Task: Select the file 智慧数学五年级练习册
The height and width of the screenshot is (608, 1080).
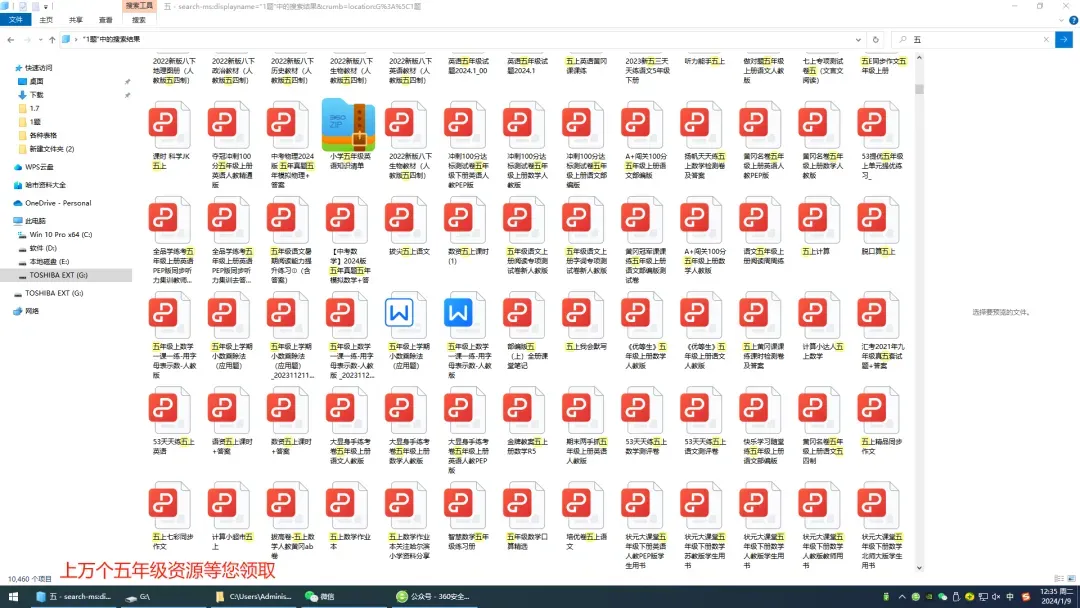Action: (468, 516)
